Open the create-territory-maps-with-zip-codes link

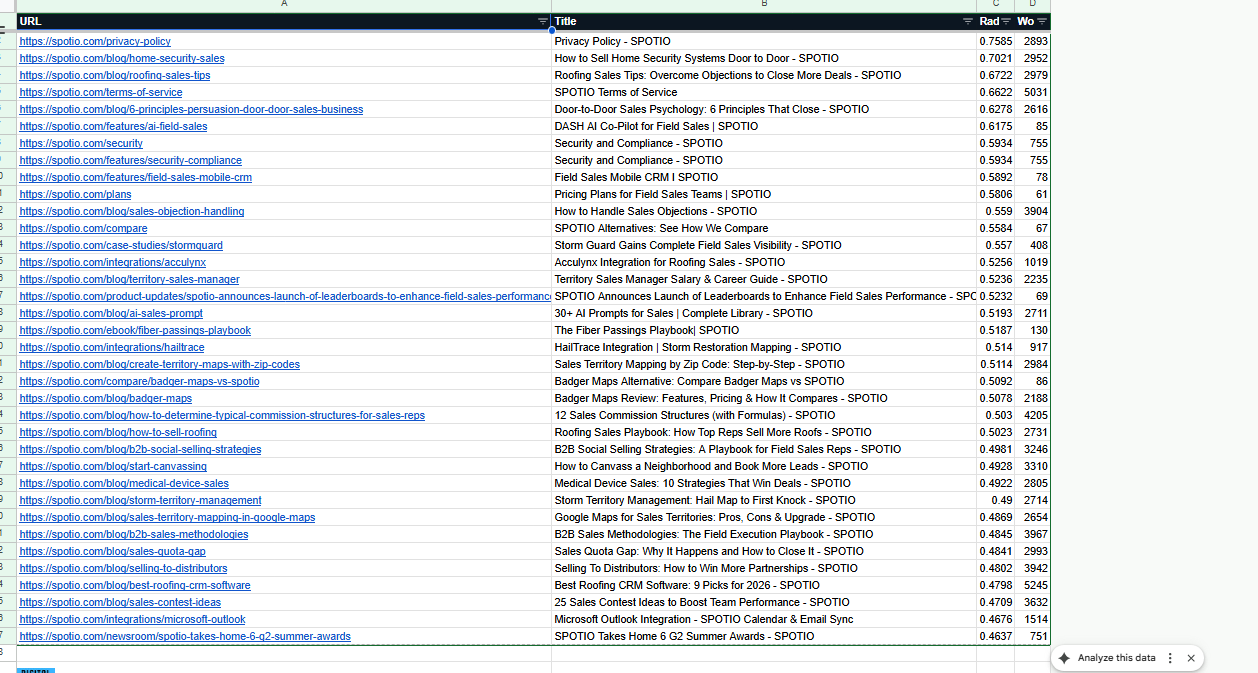click(x=159, y=364)
